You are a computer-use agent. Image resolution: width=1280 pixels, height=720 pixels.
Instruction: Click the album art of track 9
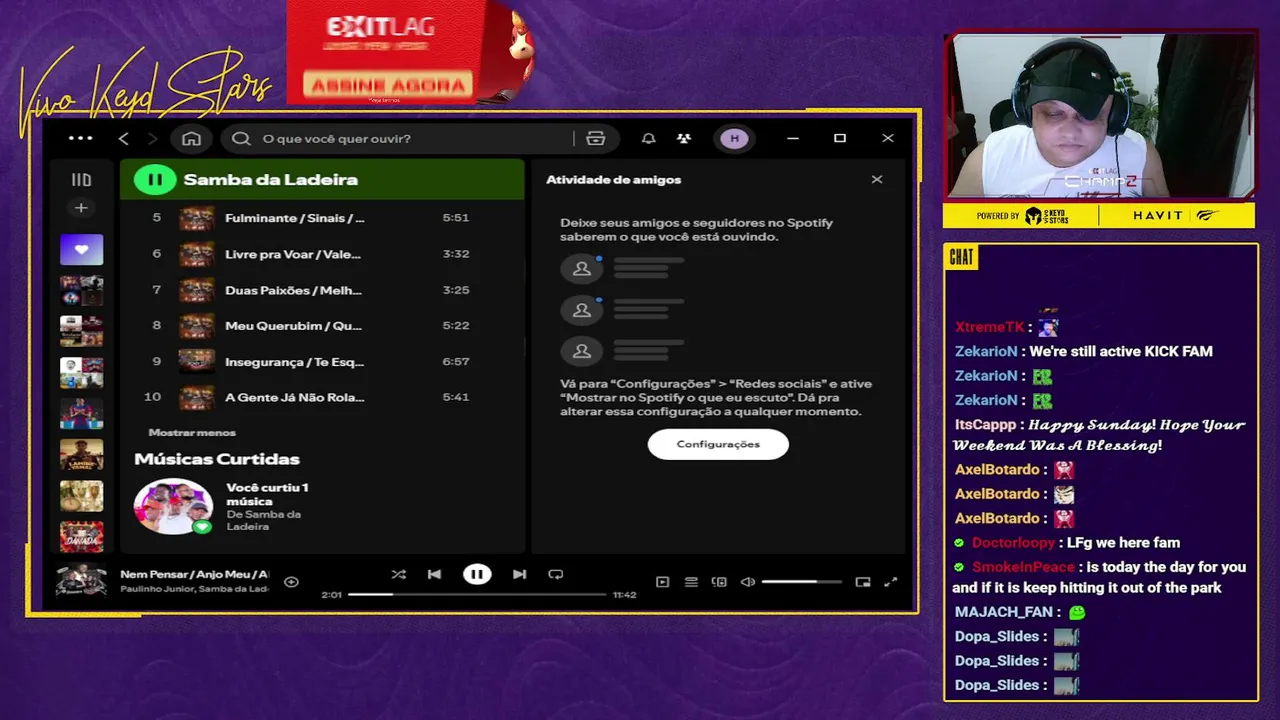[196, 361]
